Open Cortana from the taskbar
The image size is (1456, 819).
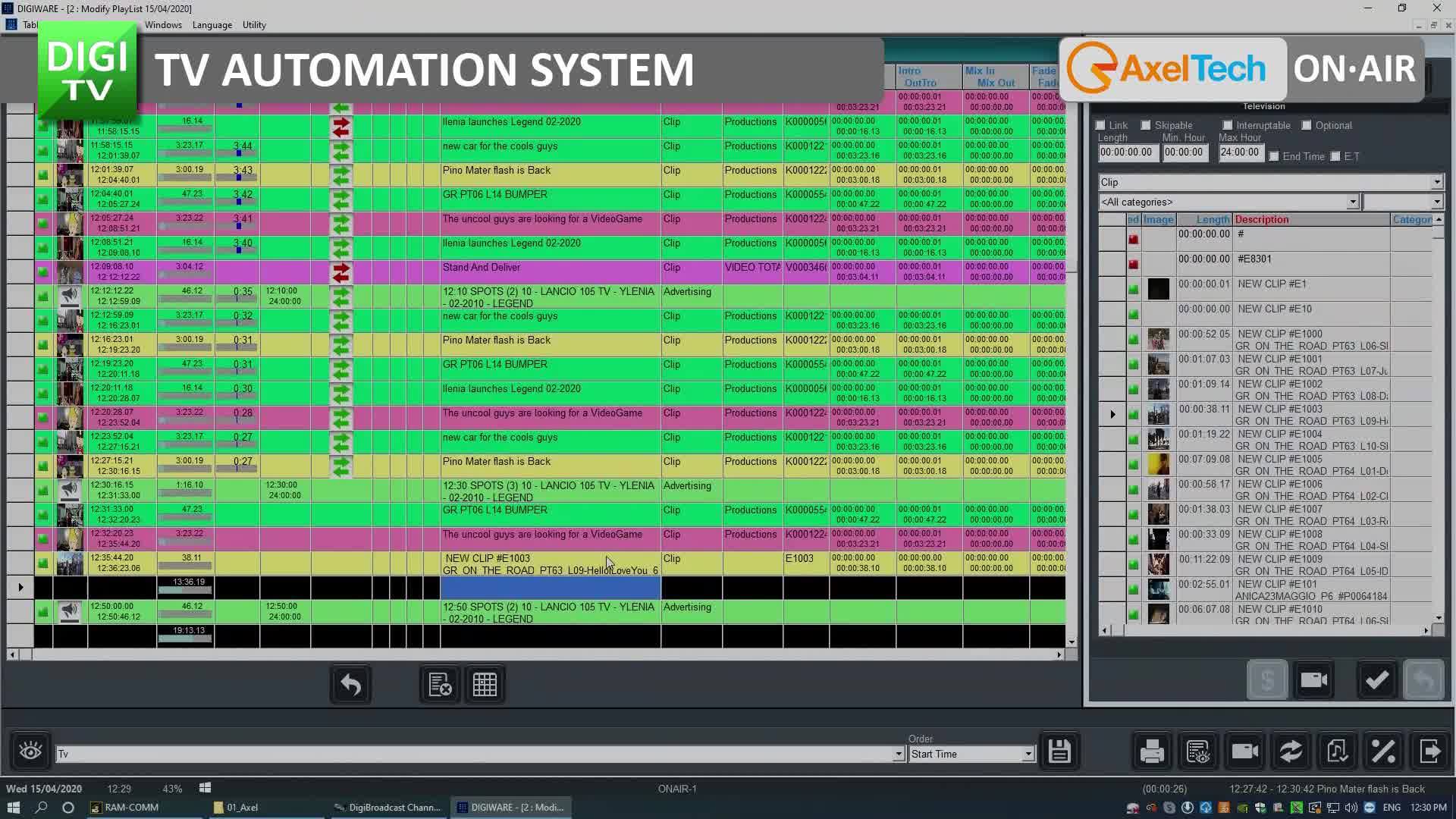pos(68,808)
